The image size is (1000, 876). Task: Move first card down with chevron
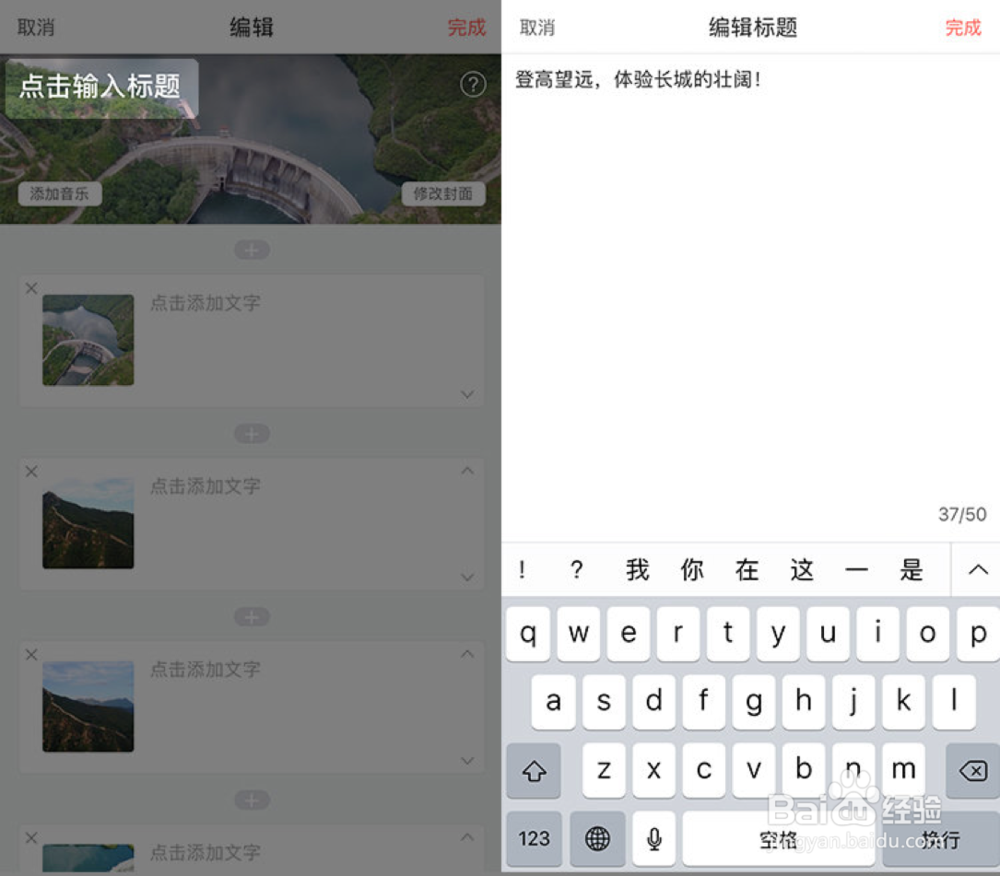(467, 395)
